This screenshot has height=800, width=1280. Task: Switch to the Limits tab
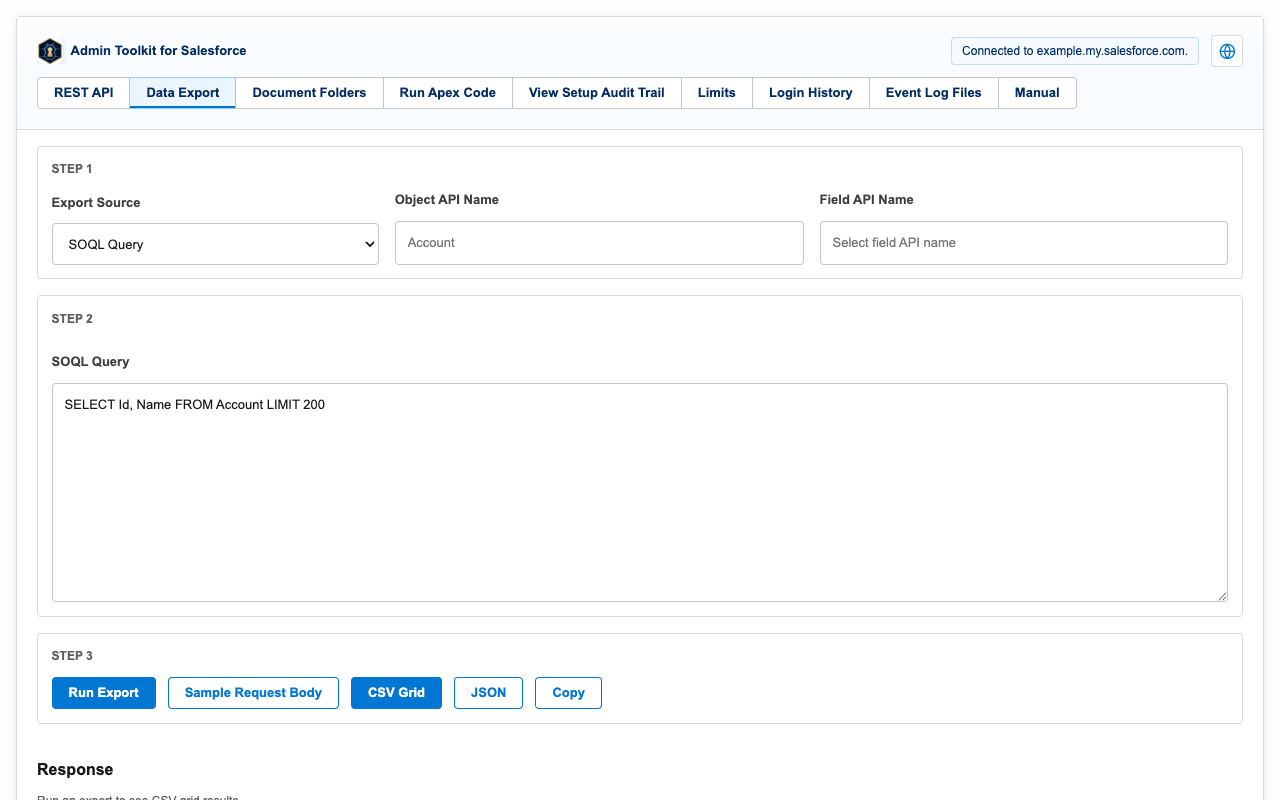pyautogui.click(x=717, y=93)
